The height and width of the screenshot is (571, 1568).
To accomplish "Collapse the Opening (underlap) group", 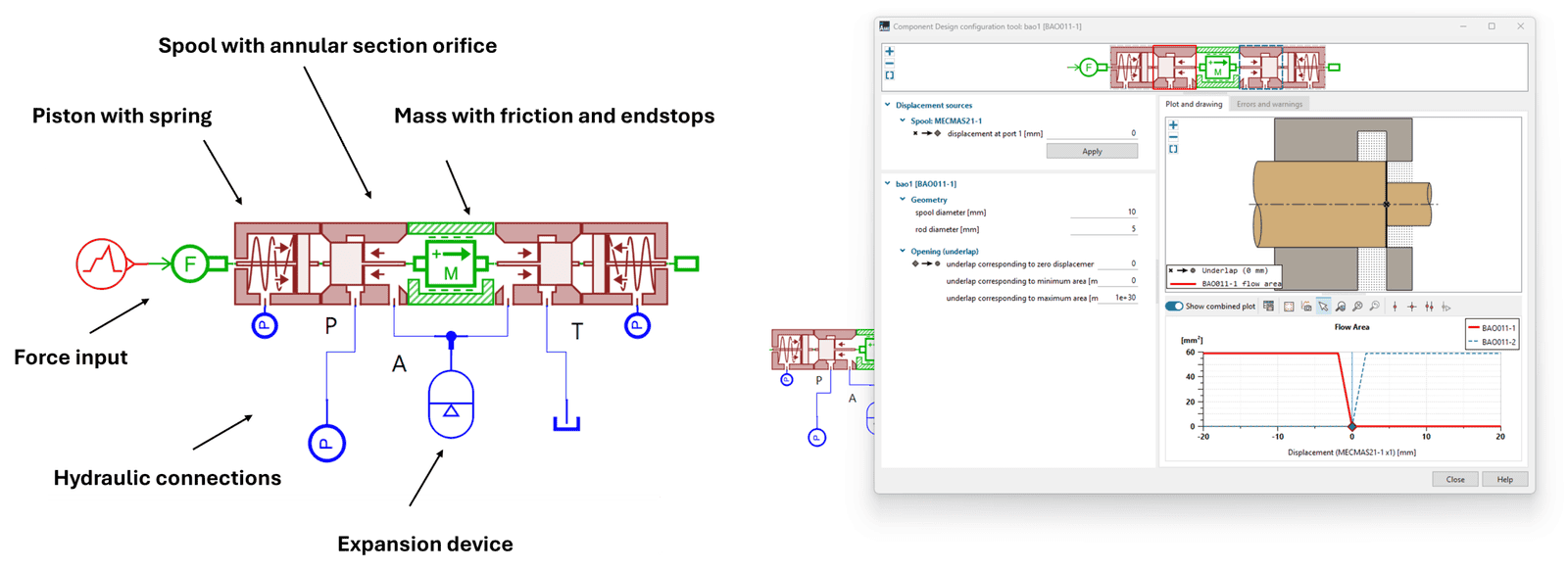I will (903, 252).
